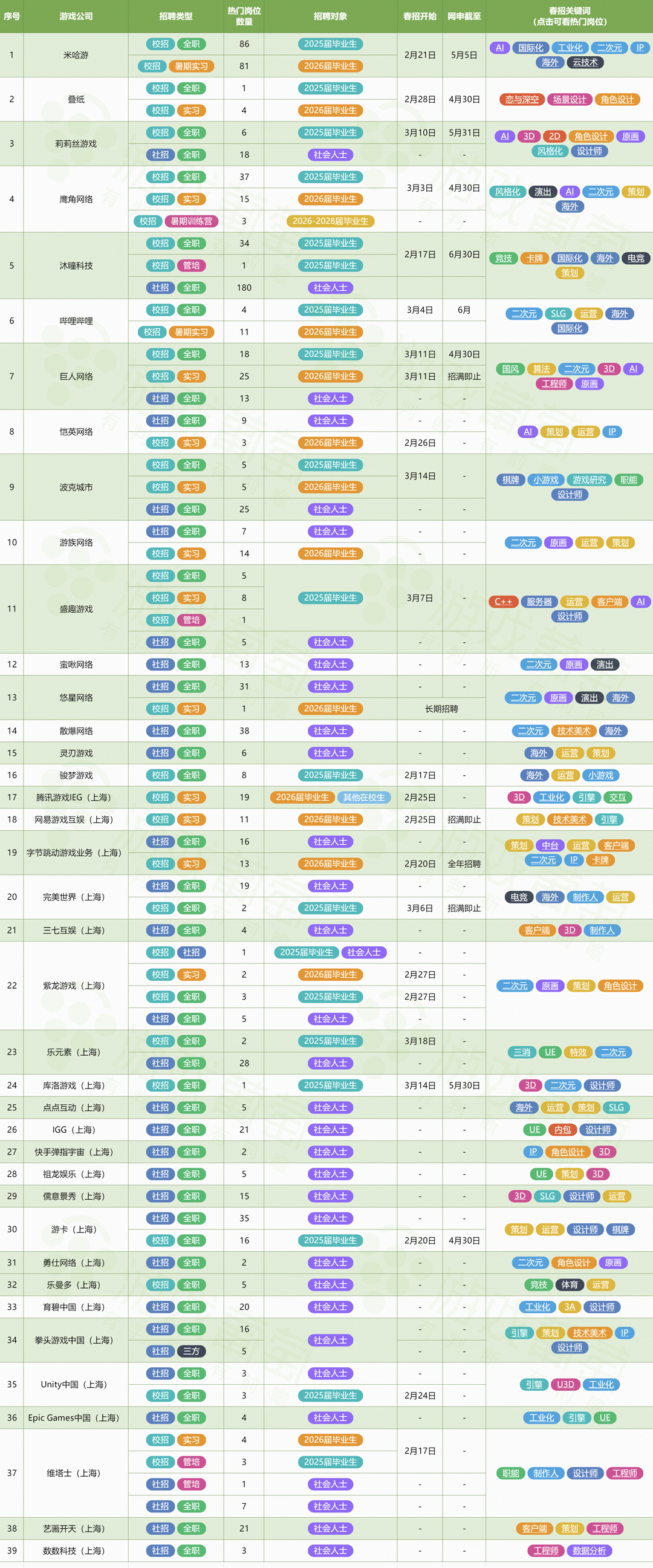Open the 工业化 keyword tag in 米哈游 row
The height and width of the screenshot is (1568, 653).
click(x=570, y=48)
